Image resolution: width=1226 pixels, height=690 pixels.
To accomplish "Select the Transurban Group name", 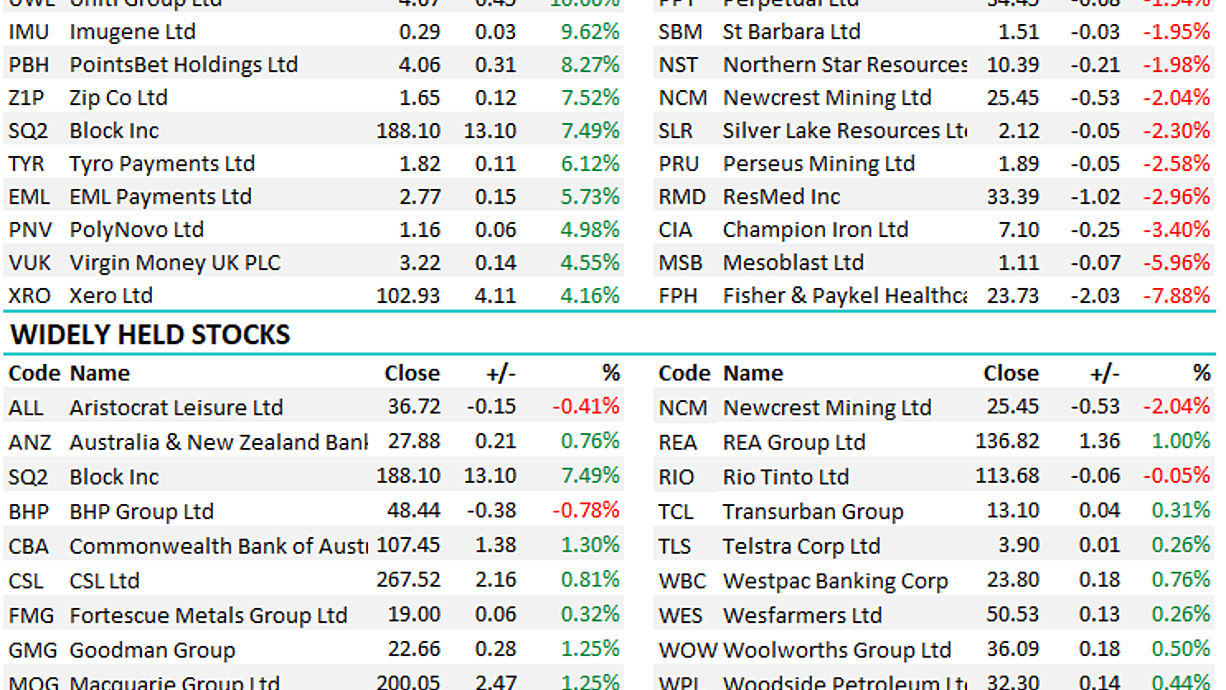I will (813, 511).
